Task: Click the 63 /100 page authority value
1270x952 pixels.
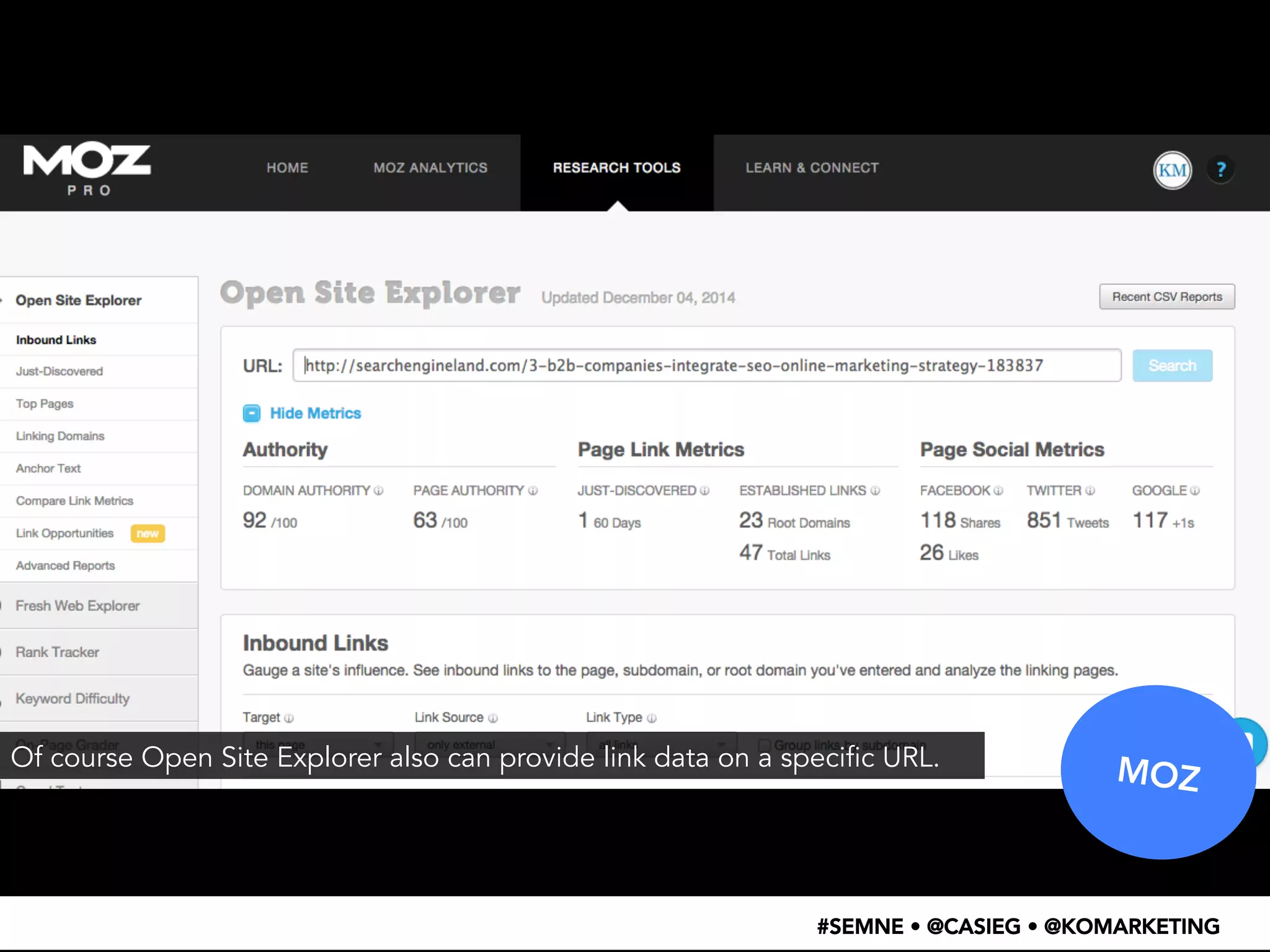Action: point(440,521)
